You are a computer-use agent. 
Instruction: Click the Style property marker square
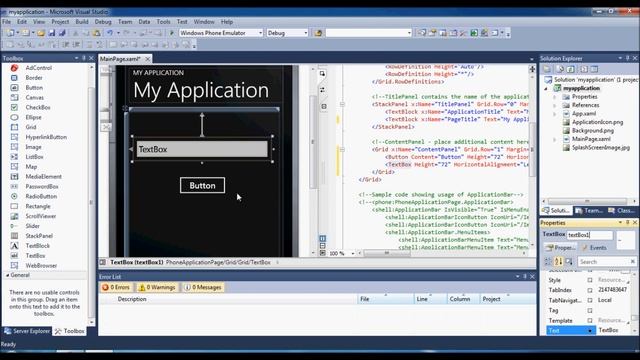590,280
